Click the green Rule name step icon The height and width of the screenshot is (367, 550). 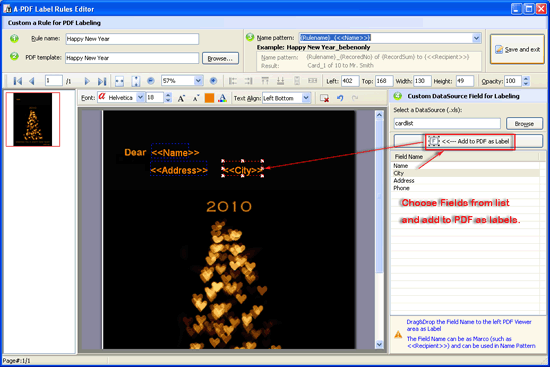click(14, 38)
